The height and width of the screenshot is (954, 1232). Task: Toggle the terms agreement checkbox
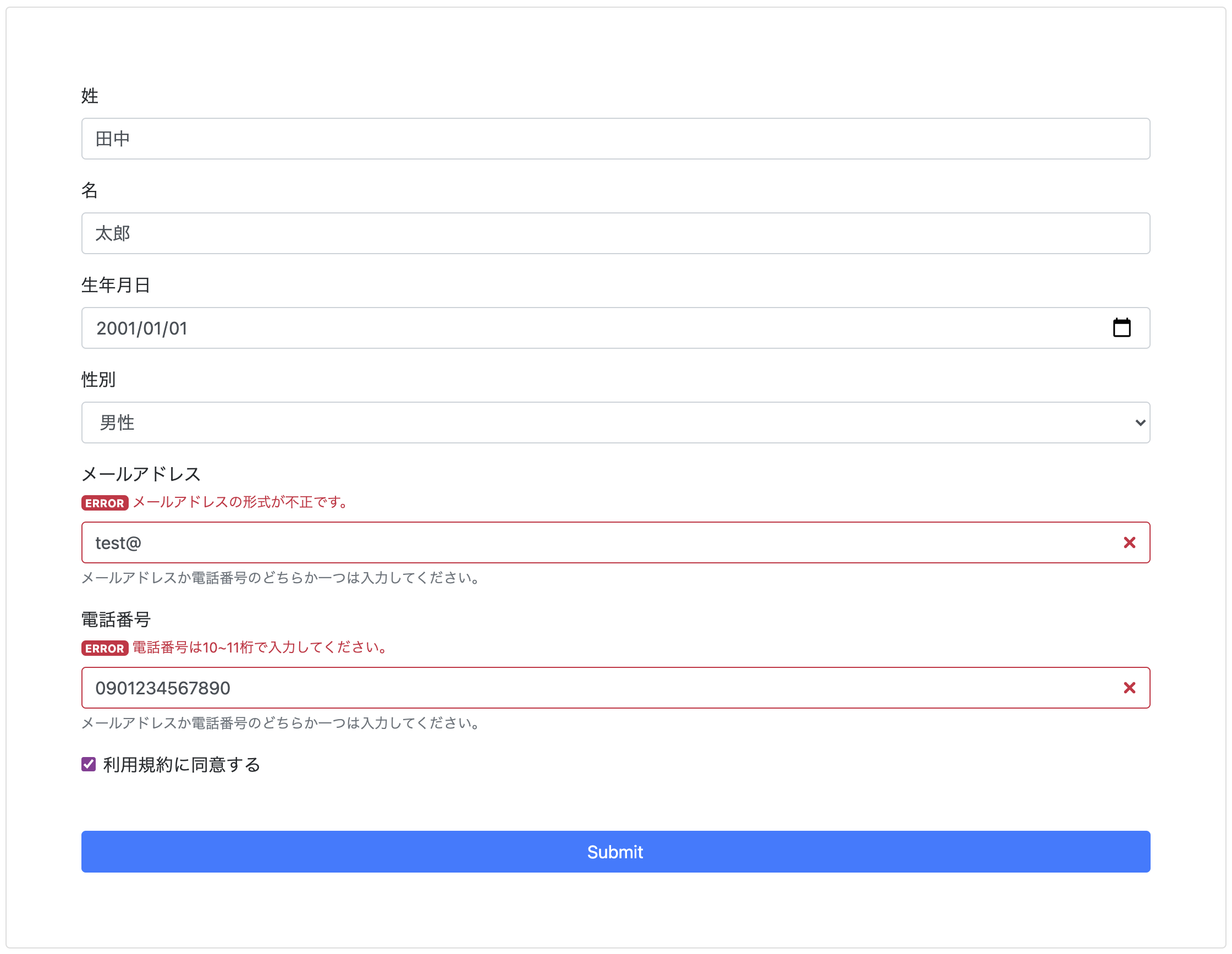88,764
